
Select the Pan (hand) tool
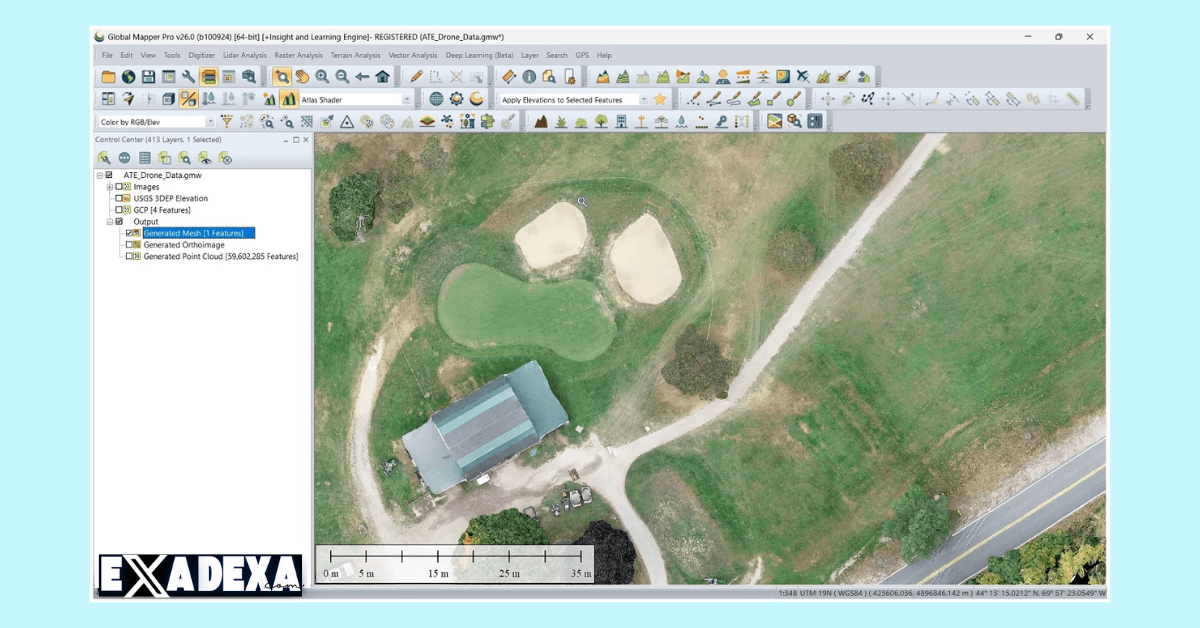(301, 77)
